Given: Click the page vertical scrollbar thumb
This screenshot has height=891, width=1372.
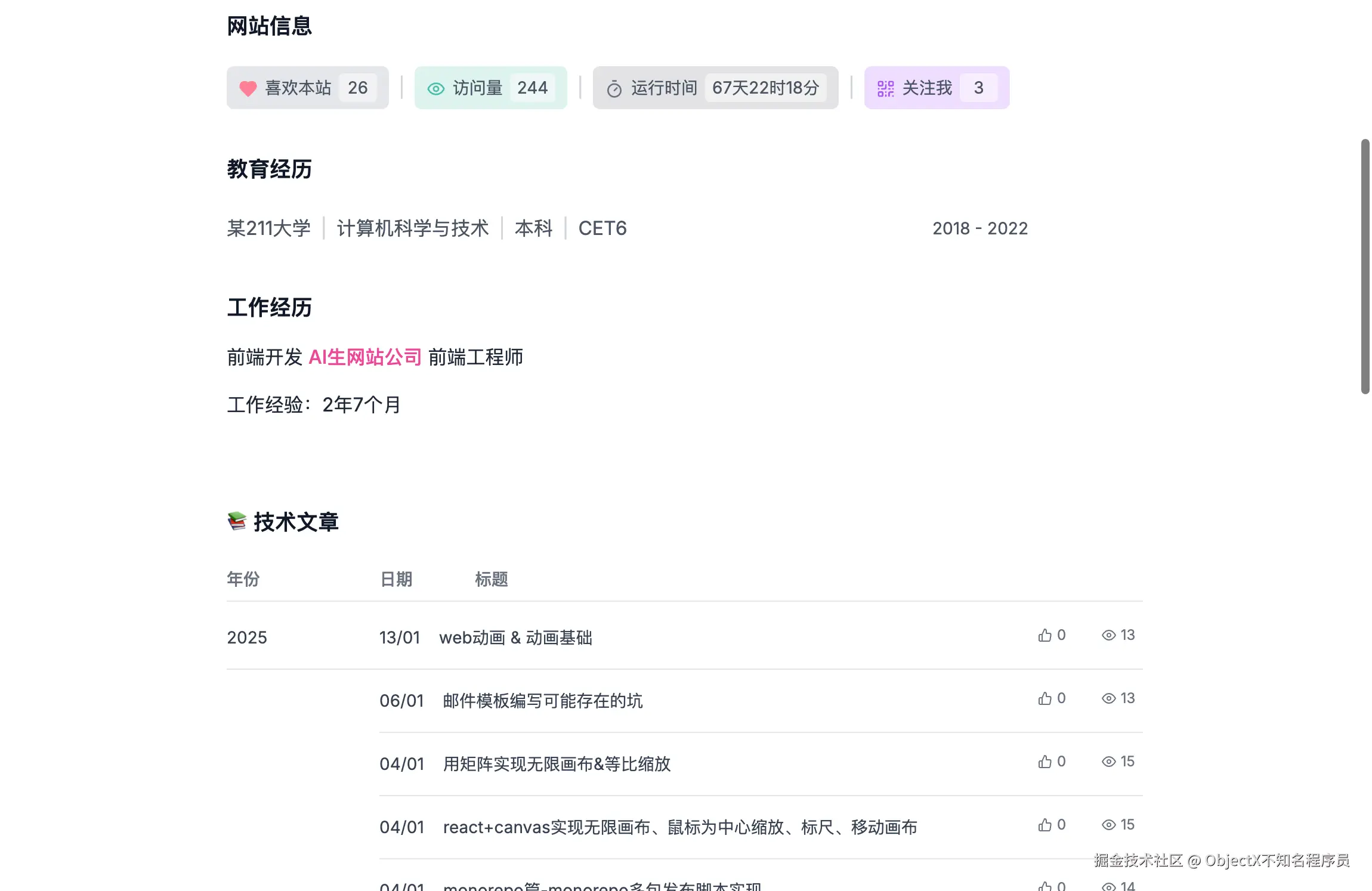Looking at the screenshot, I should point(1365,266).
